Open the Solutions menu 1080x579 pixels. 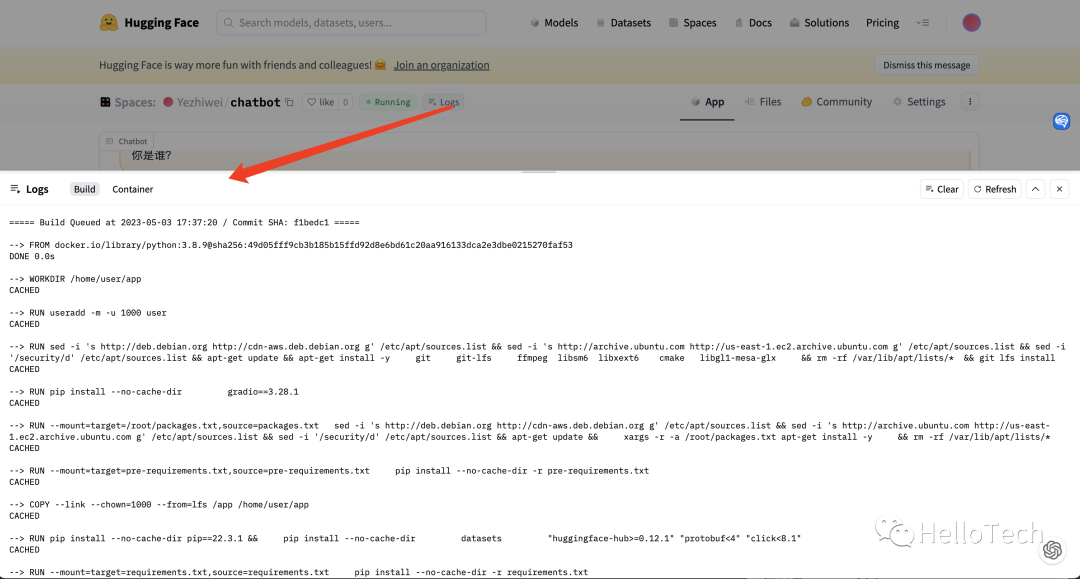(x=819, y=23)
